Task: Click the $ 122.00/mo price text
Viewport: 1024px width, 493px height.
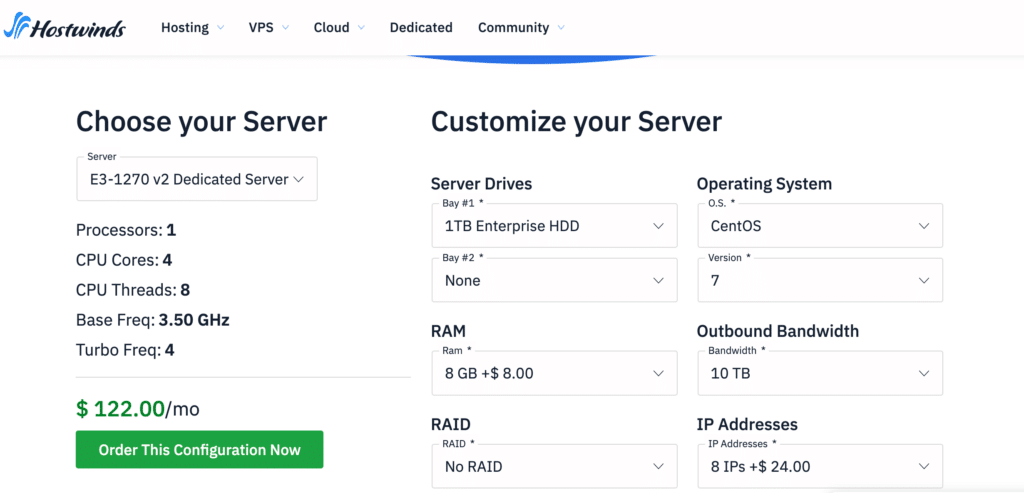Action: [x=138, y=409]
